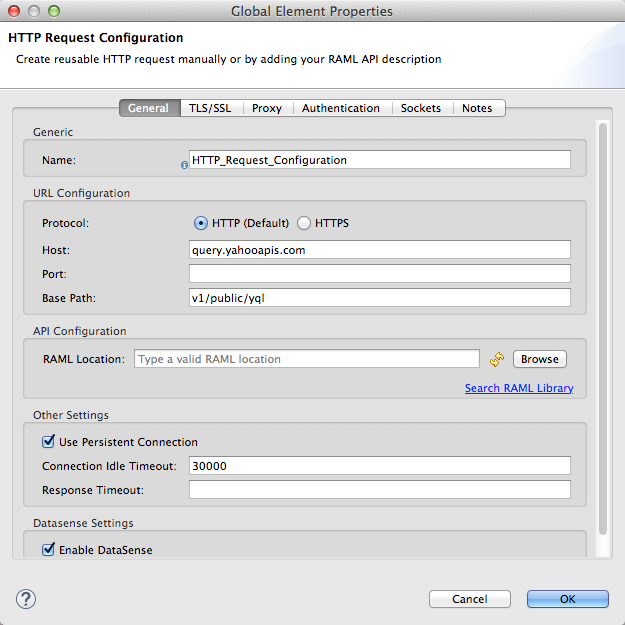Cancel the HTTP request configuration

click(469, 599)
